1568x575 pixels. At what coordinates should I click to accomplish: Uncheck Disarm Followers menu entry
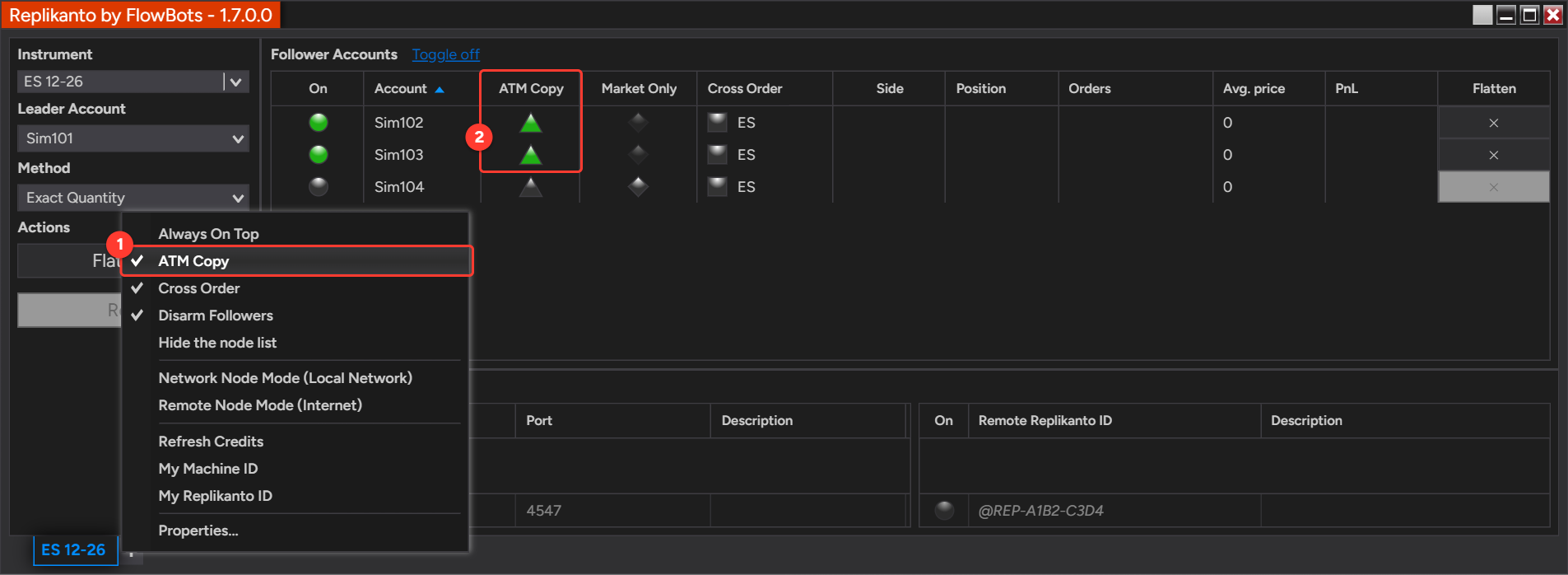point(295,316)
